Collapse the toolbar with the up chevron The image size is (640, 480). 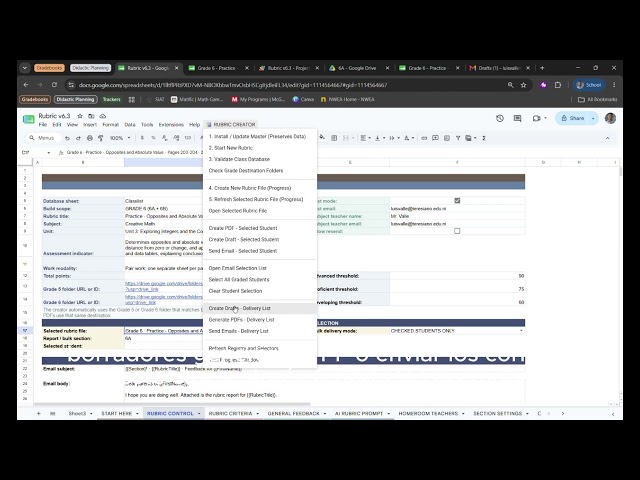tap(607, 138)
